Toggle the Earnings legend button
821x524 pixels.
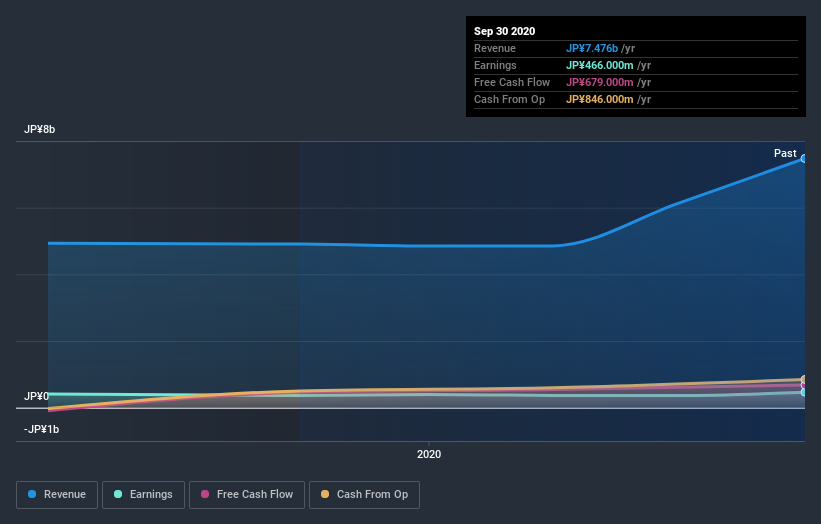[143, 495]
